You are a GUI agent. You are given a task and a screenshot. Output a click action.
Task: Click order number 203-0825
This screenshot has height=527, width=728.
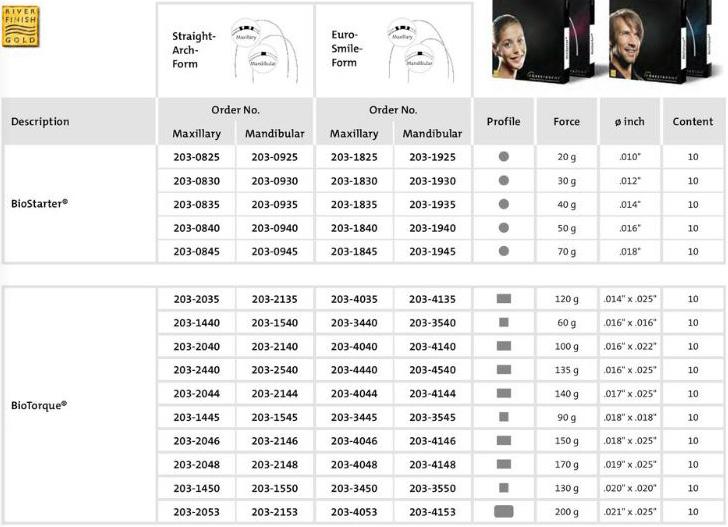196,157
